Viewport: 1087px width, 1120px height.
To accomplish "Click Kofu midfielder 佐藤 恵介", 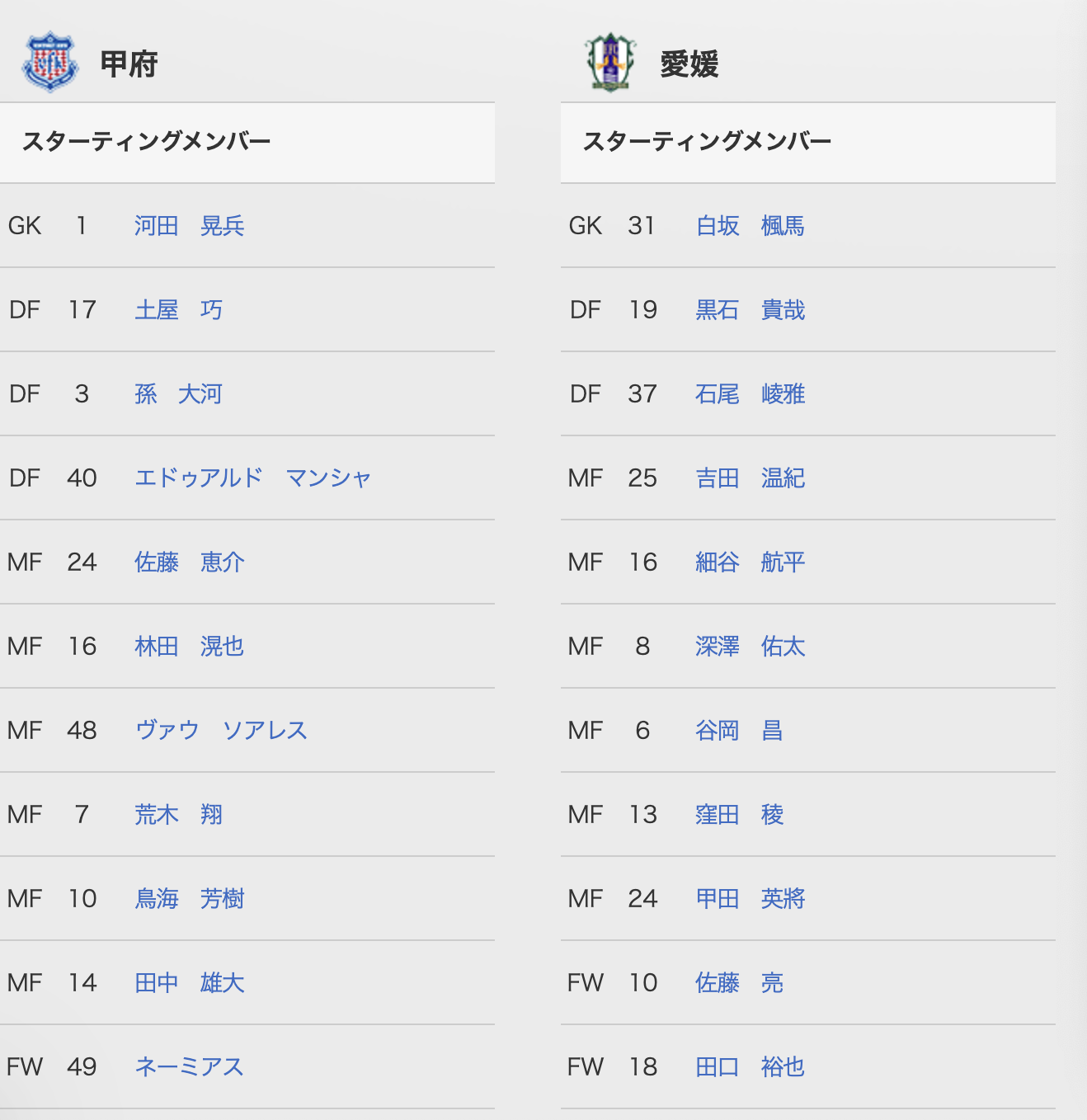I will click(x=190, y=562).
